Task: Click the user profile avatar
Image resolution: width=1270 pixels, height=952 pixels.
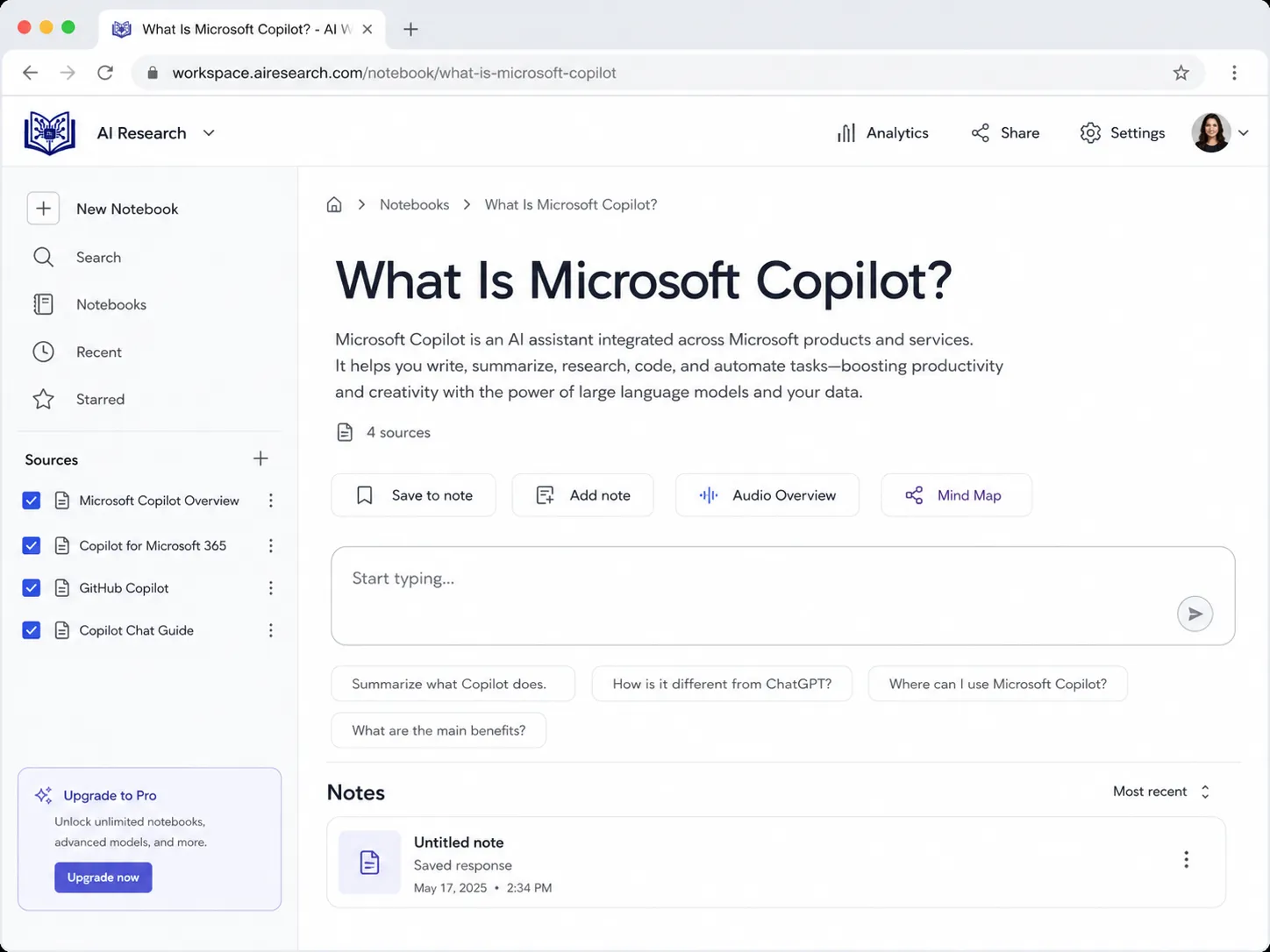Action: (x=1211, y=133)
